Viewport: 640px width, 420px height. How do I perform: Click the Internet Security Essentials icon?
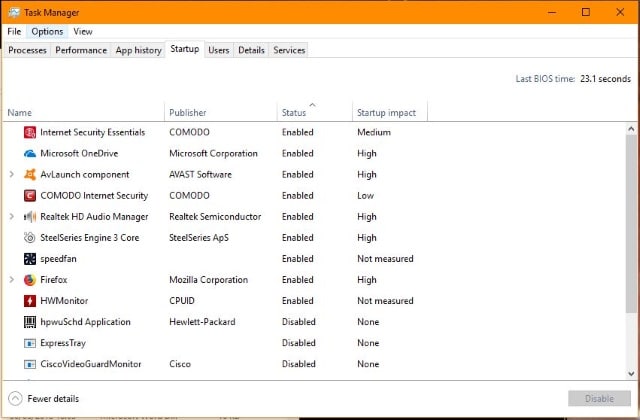tap(30, 132)
